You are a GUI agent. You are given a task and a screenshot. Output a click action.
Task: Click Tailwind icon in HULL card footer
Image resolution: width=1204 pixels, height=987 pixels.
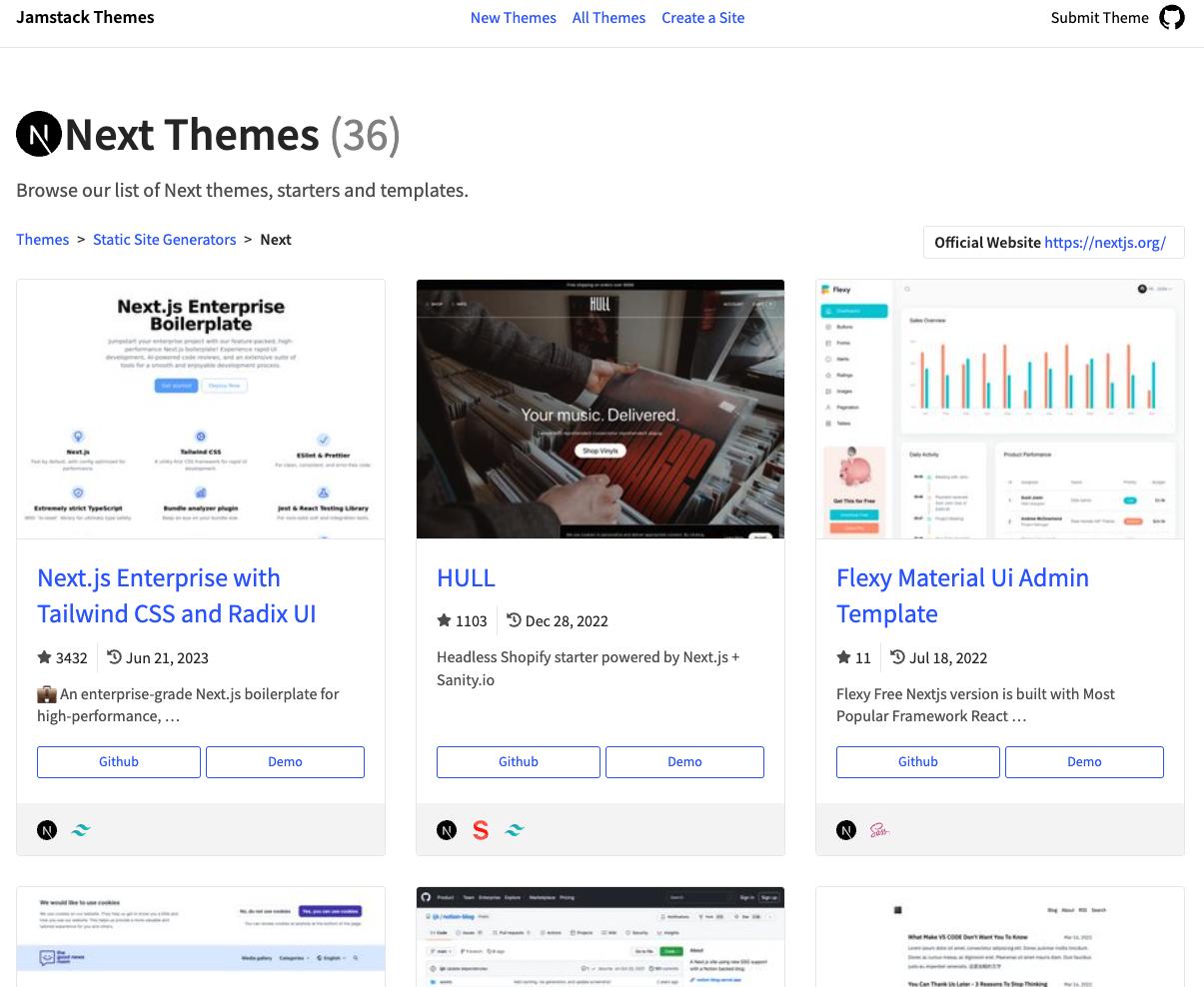click(x=515, y=830)
